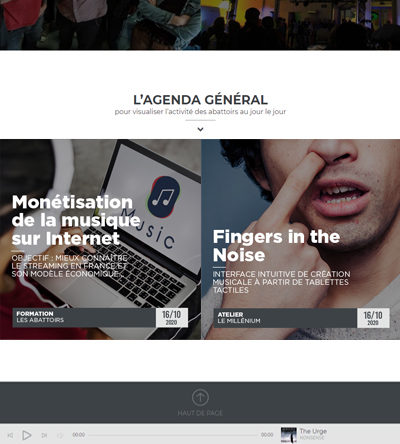400x444 pixels.
Task: Click the Formation Les Abattoirs label bar
Action: click(84, 317)
